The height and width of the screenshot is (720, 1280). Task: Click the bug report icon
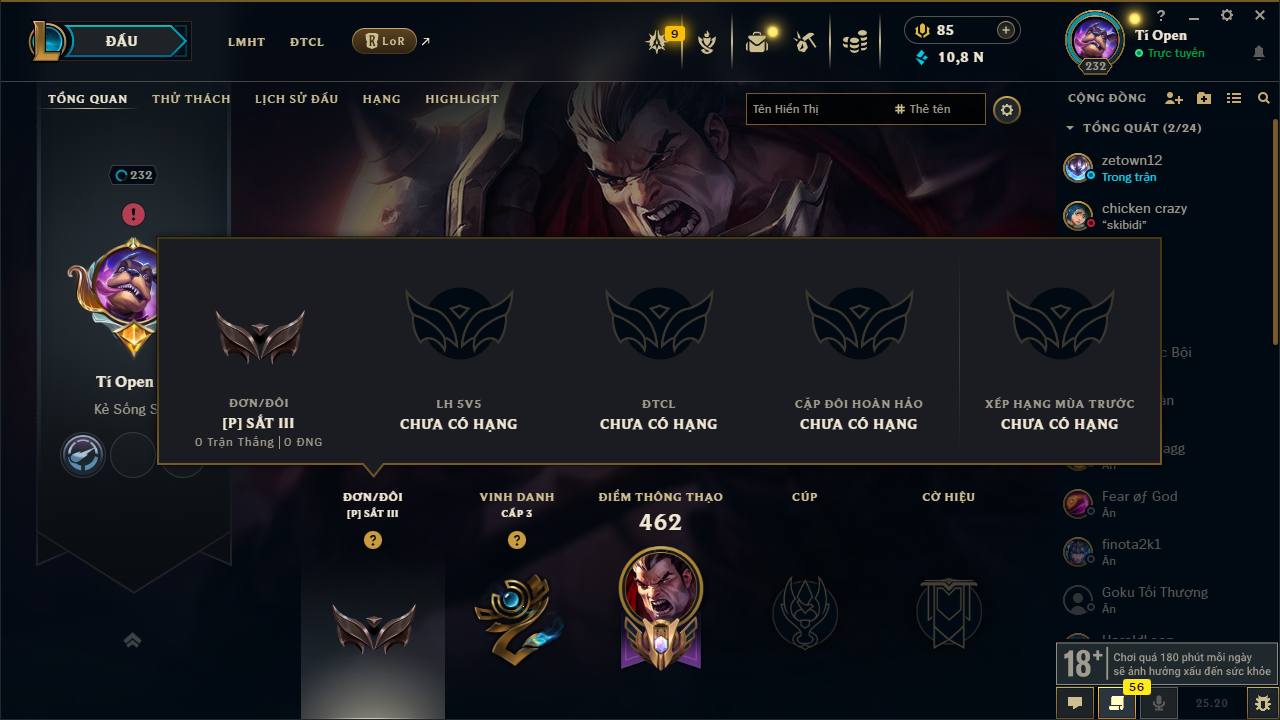click(1262, 703)
